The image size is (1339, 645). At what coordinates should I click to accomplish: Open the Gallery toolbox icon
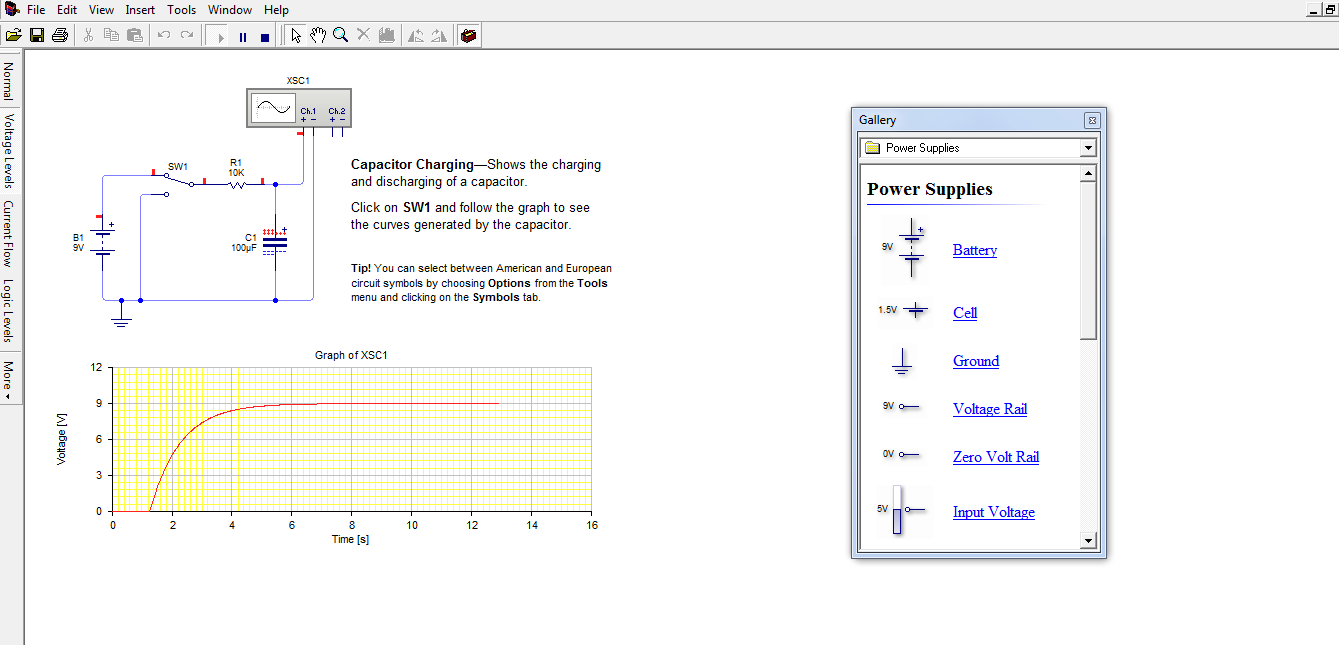click(x=468, y=35)
